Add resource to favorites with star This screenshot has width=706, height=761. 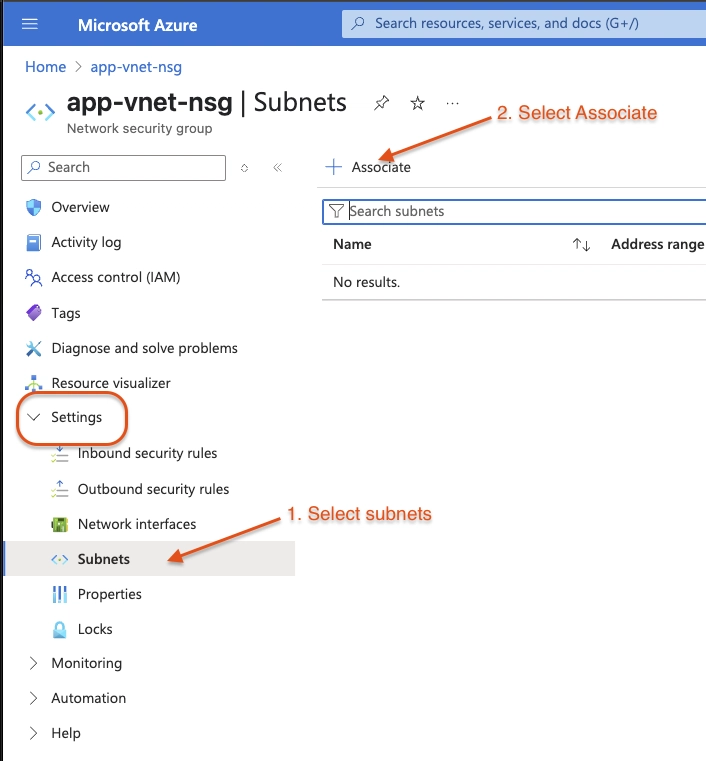coord(417,103)
